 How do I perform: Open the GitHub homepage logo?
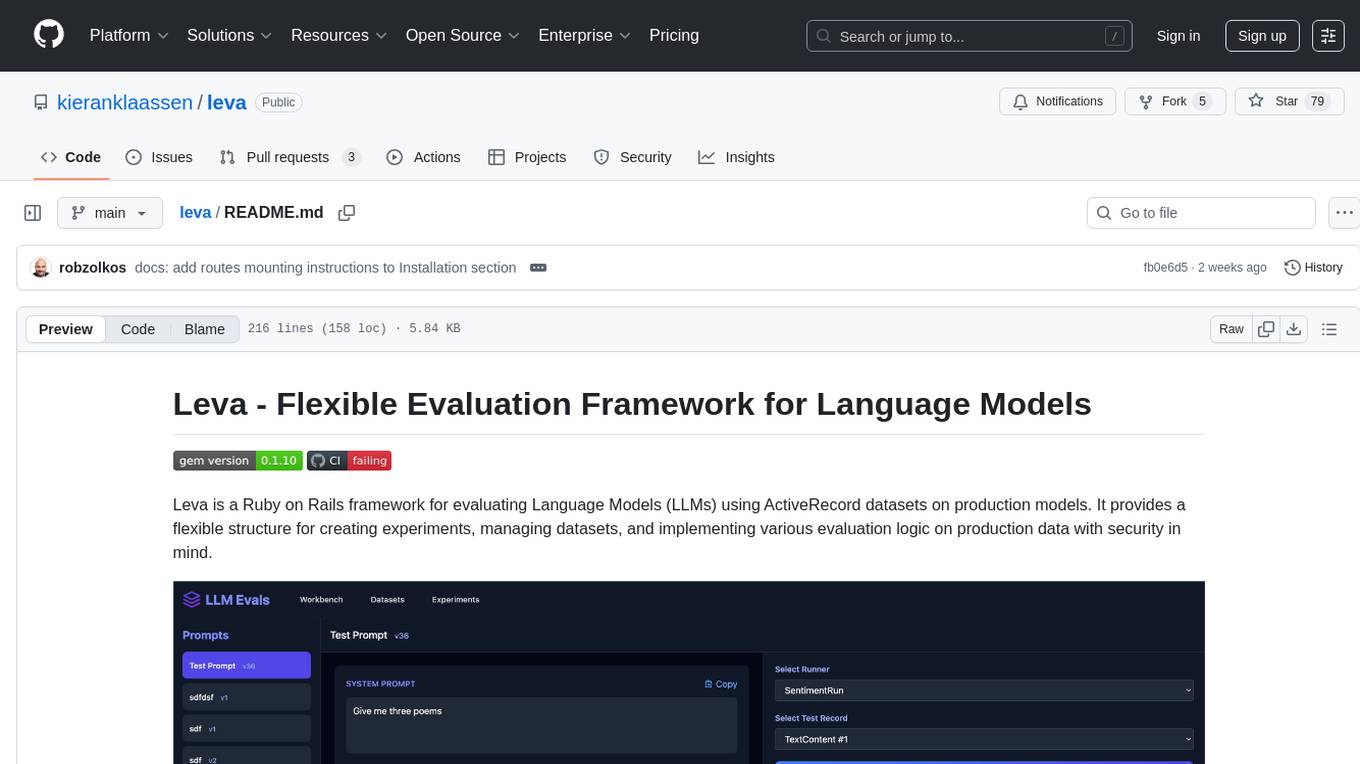pos(49,35)
